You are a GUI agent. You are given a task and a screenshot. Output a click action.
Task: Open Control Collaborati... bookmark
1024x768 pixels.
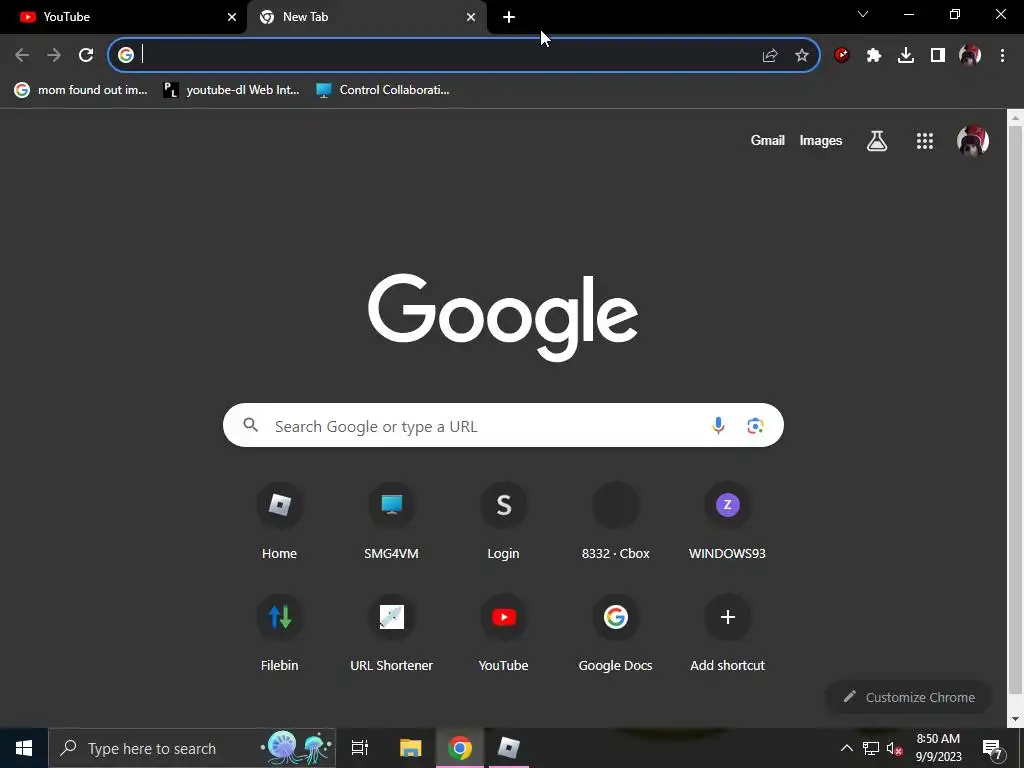383,90
